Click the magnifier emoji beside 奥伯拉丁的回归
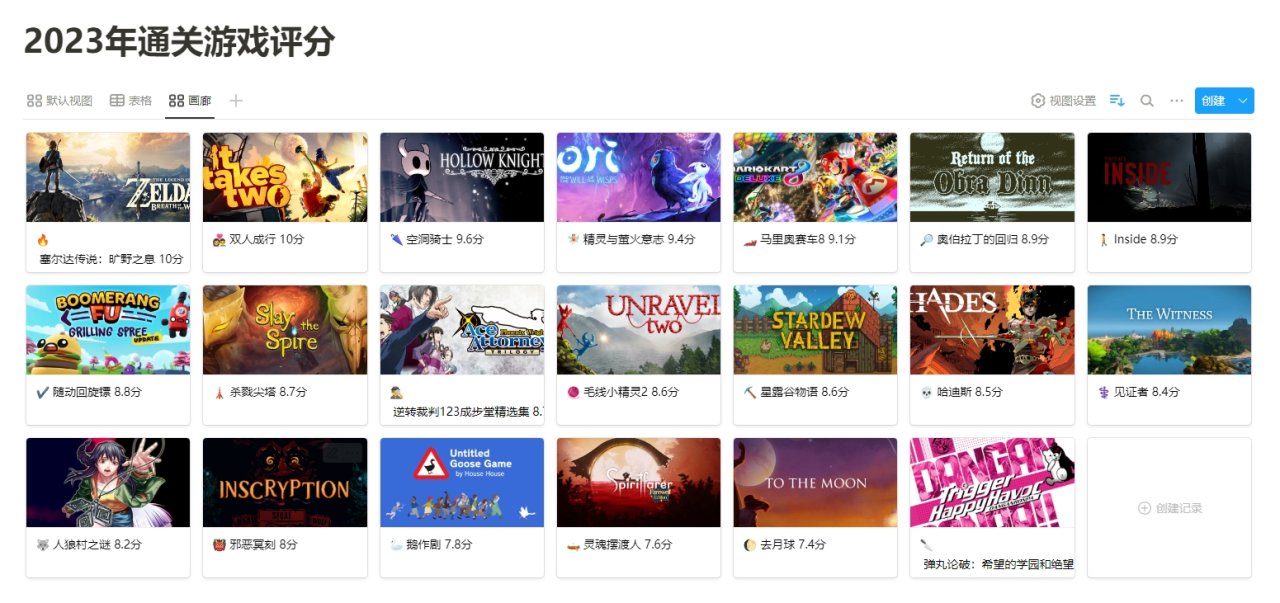 926,240
